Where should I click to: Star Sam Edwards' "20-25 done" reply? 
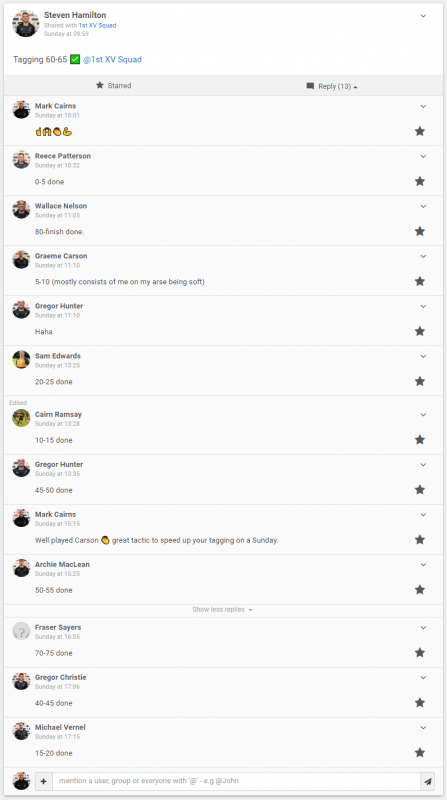(419, 381)
